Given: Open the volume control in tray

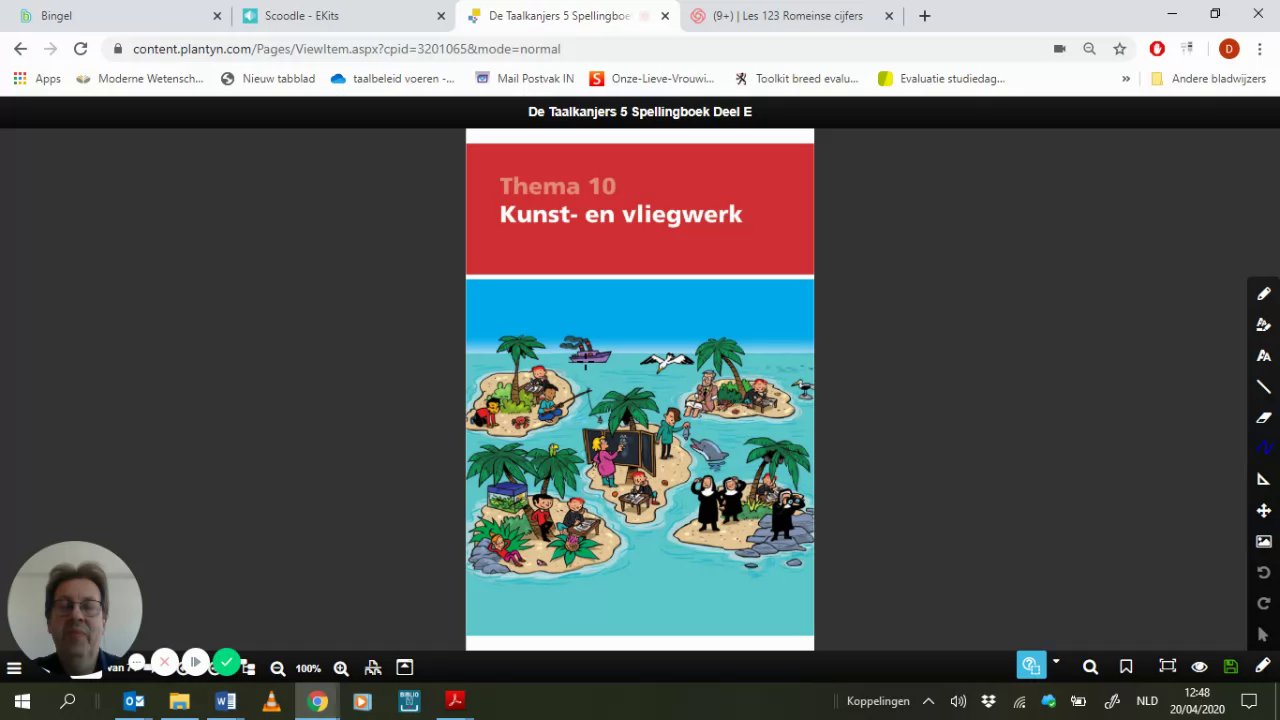Looking at the screenshot, I should (958, 701).
